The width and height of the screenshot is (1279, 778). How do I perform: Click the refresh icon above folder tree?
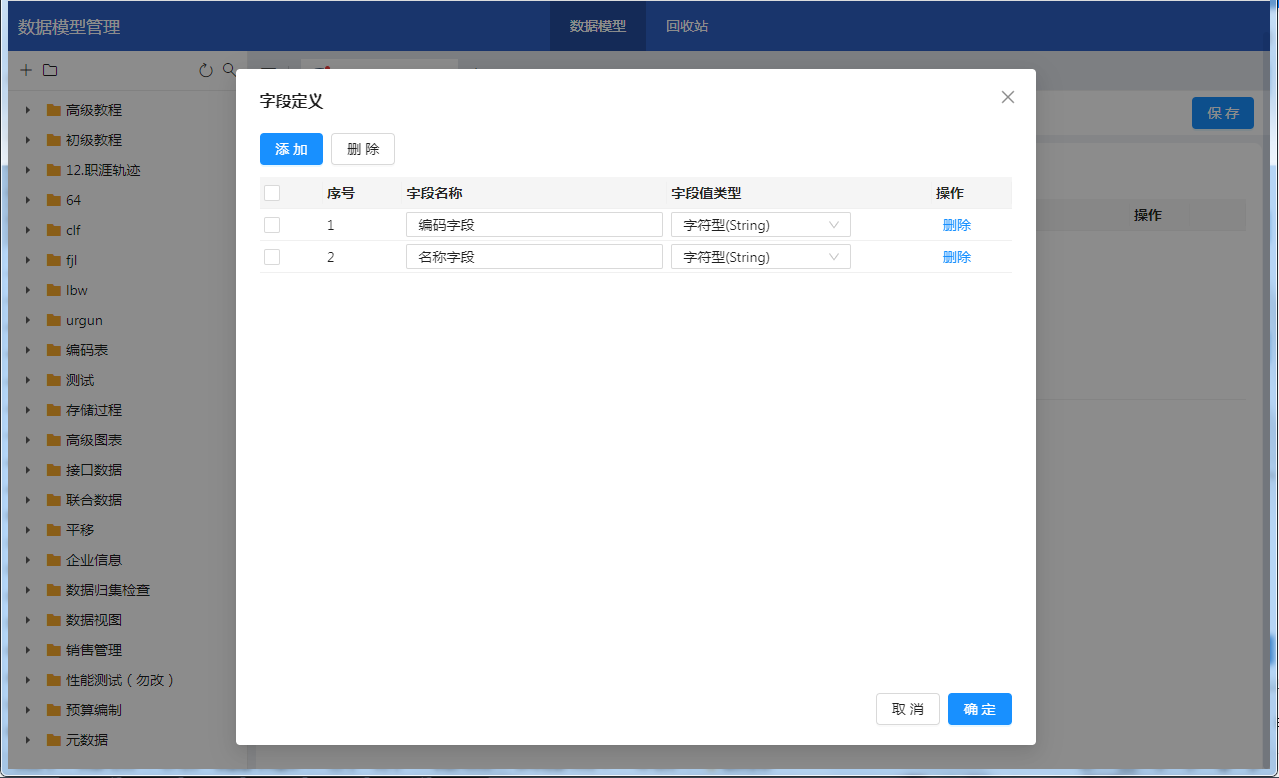tap(206, 70)
